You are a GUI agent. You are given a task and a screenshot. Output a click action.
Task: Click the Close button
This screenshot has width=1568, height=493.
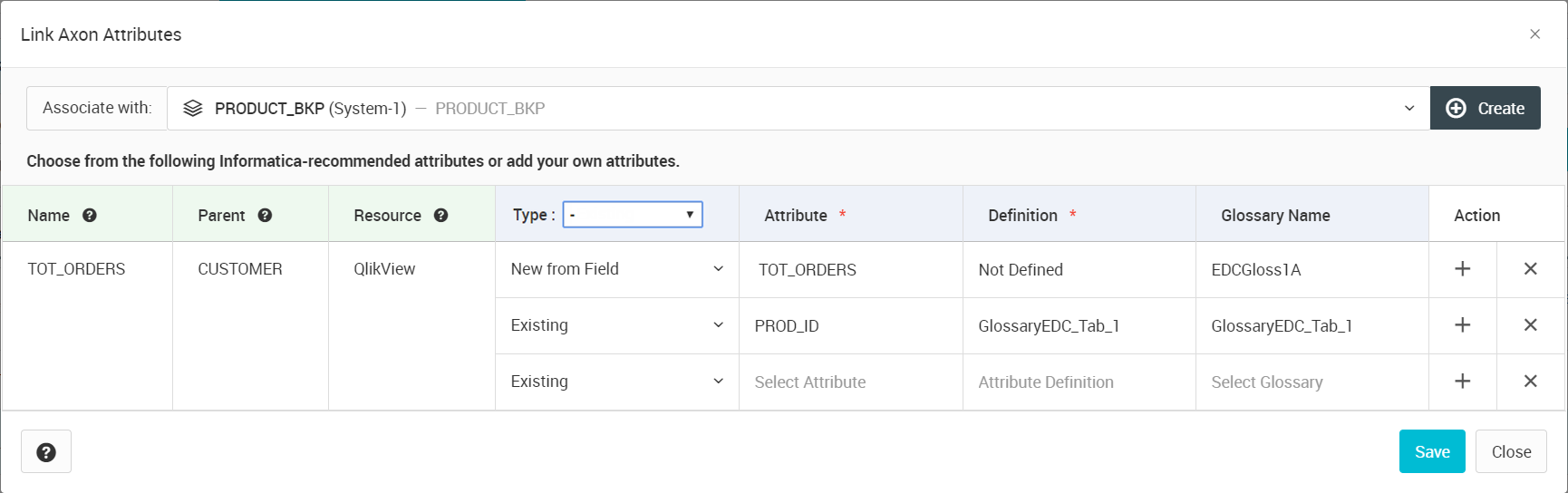[1511, 451]
